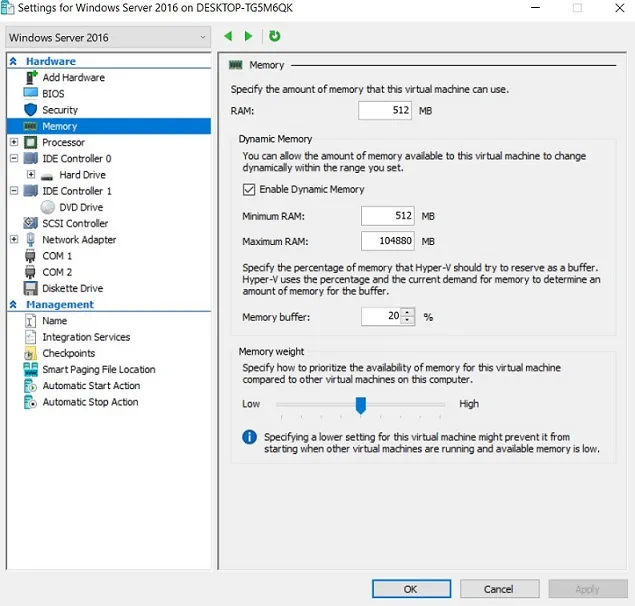Select BIOS in the hardware list
This screenshot has width=635, height=606.
click(53, 94)
